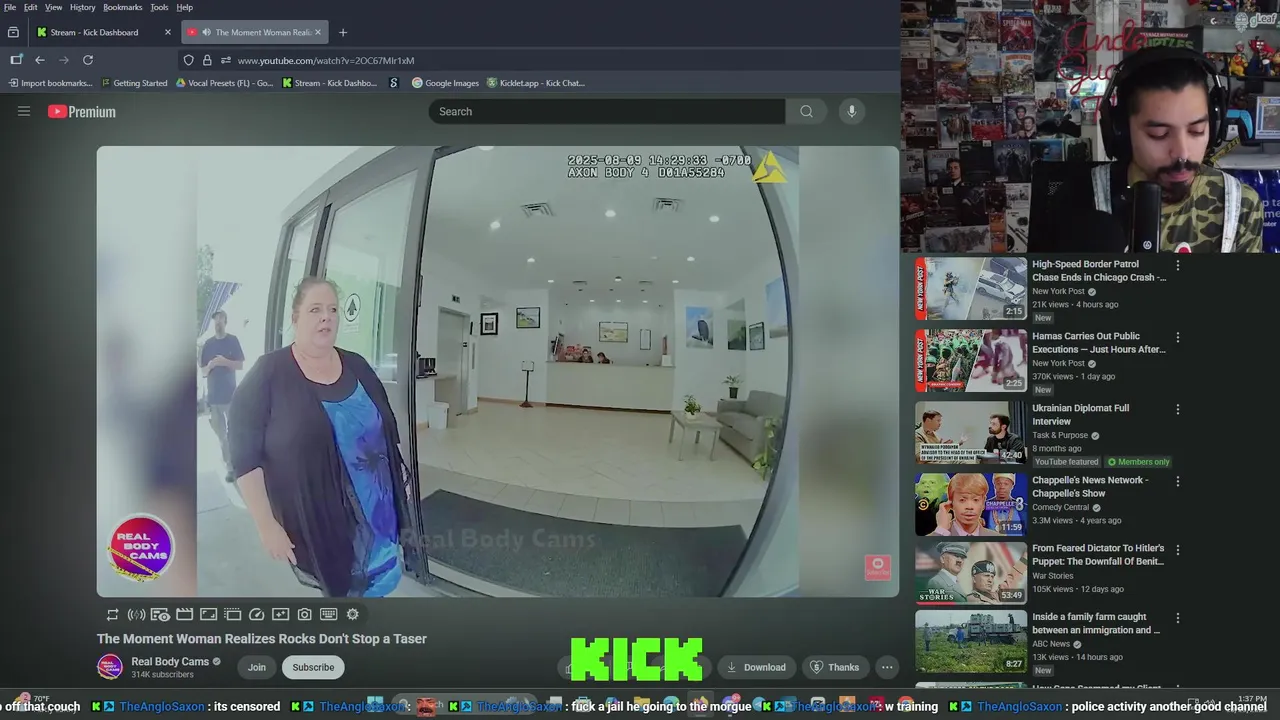Close the Moment Woman Realizes tab
The image size is (1280, 720).
tap(318, 32)
